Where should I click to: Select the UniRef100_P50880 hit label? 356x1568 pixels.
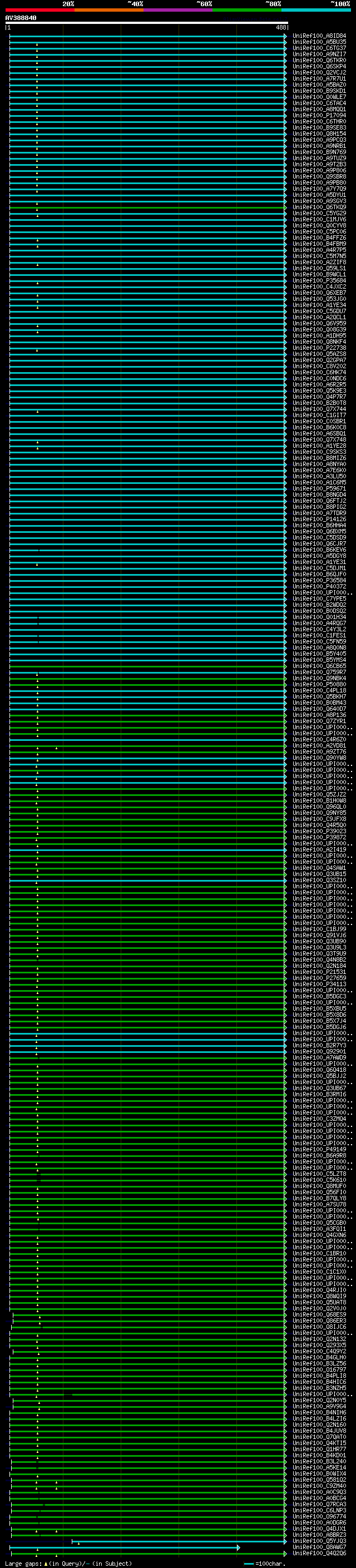click(319, 685)
